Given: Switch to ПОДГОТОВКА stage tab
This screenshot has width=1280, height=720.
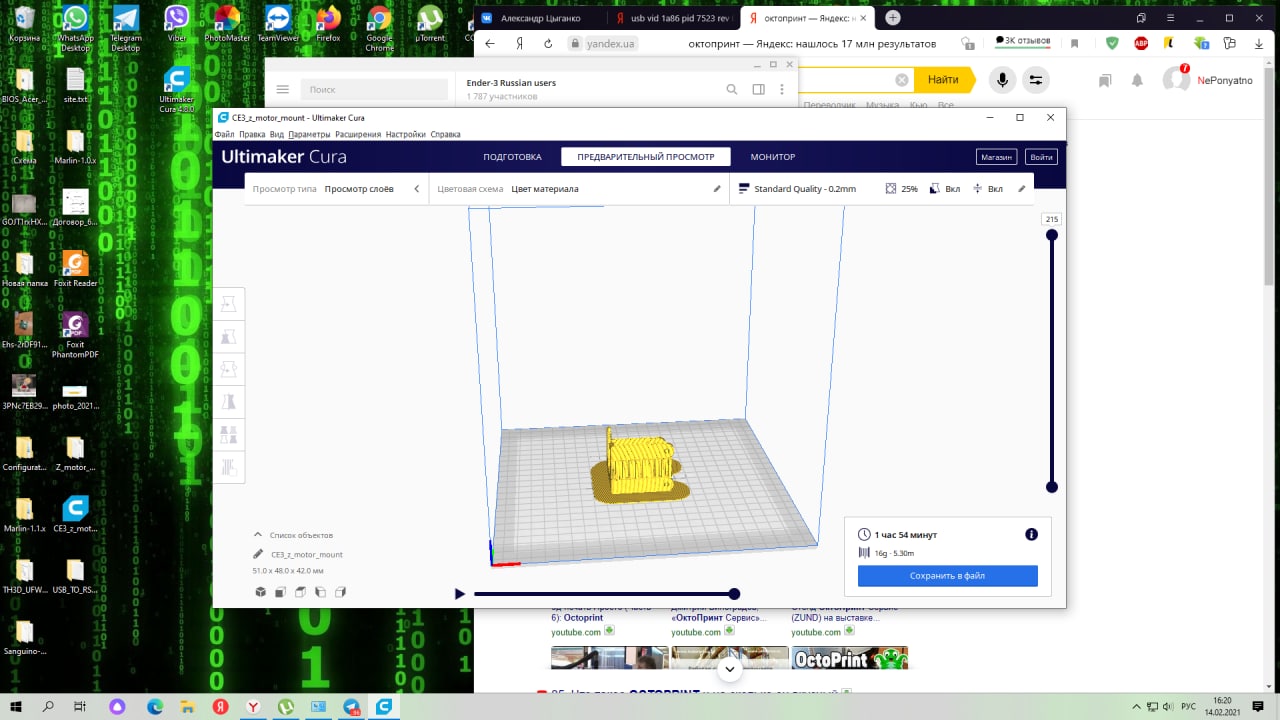Looking at the screenshot, I should pyautogui.click(x=512, y=157).
